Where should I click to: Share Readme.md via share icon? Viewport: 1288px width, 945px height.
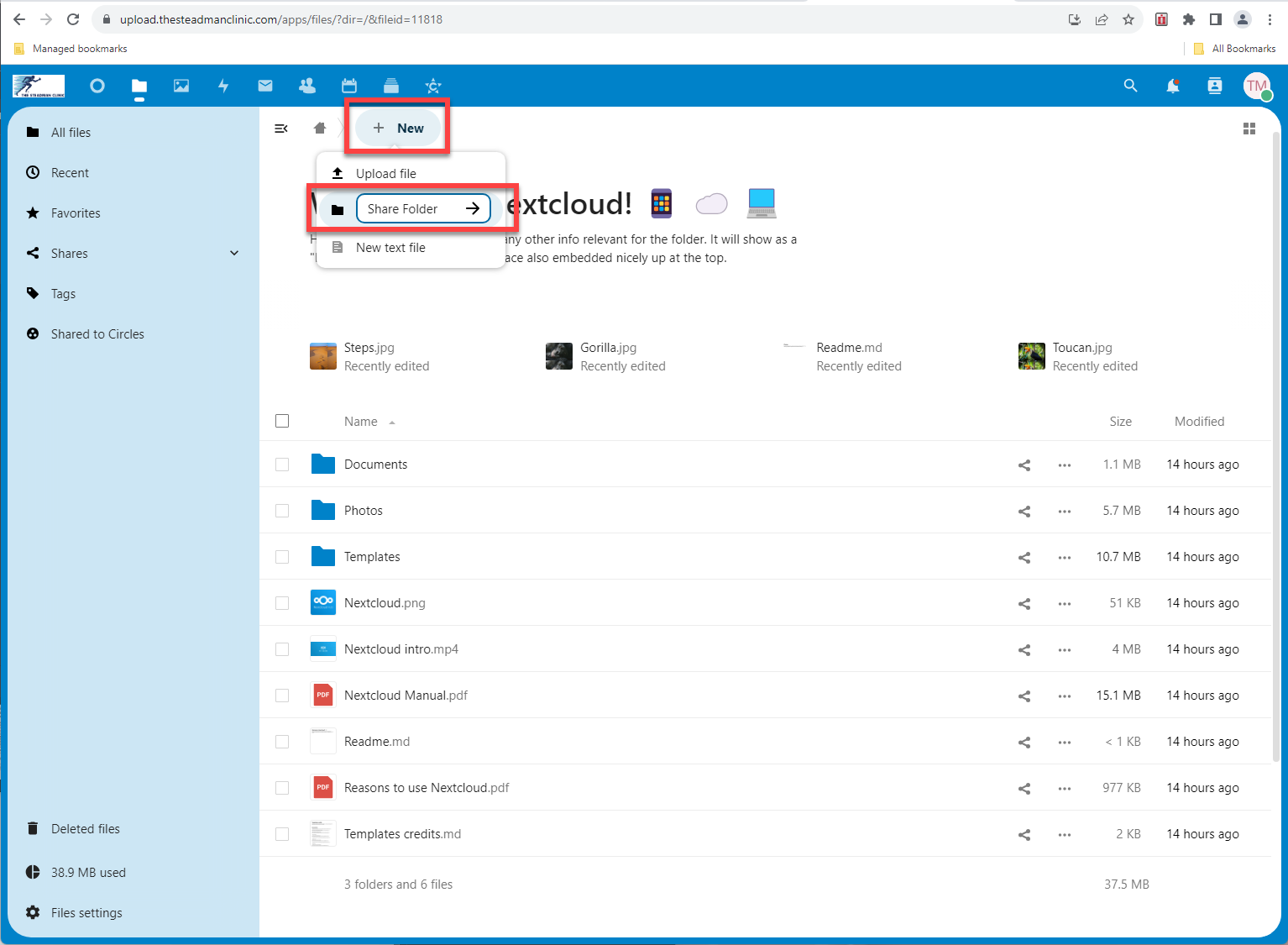click(x=1024, y=742)
